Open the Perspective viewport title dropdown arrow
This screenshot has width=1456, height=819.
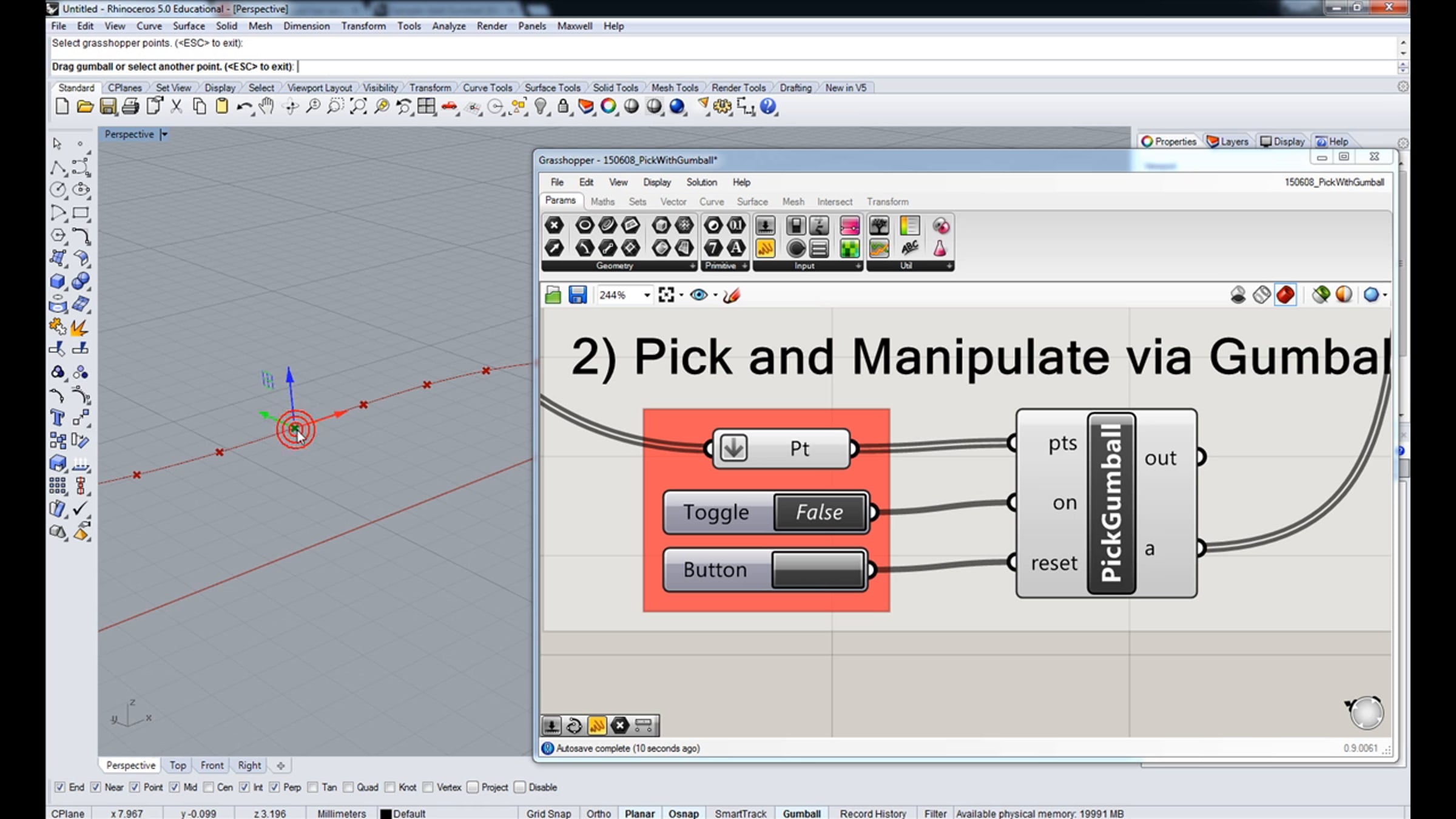point(164,135)
